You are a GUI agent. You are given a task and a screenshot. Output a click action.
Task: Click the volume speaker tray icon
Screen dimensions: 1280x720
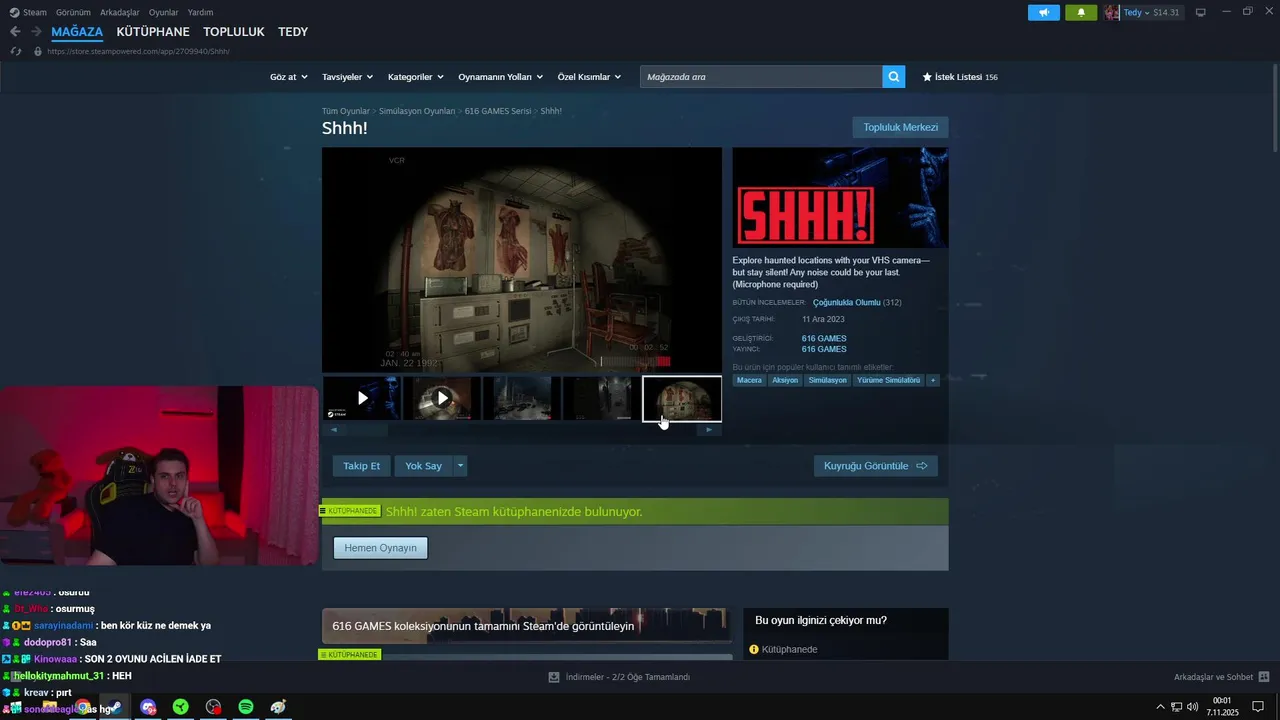tap(1192, 707)
